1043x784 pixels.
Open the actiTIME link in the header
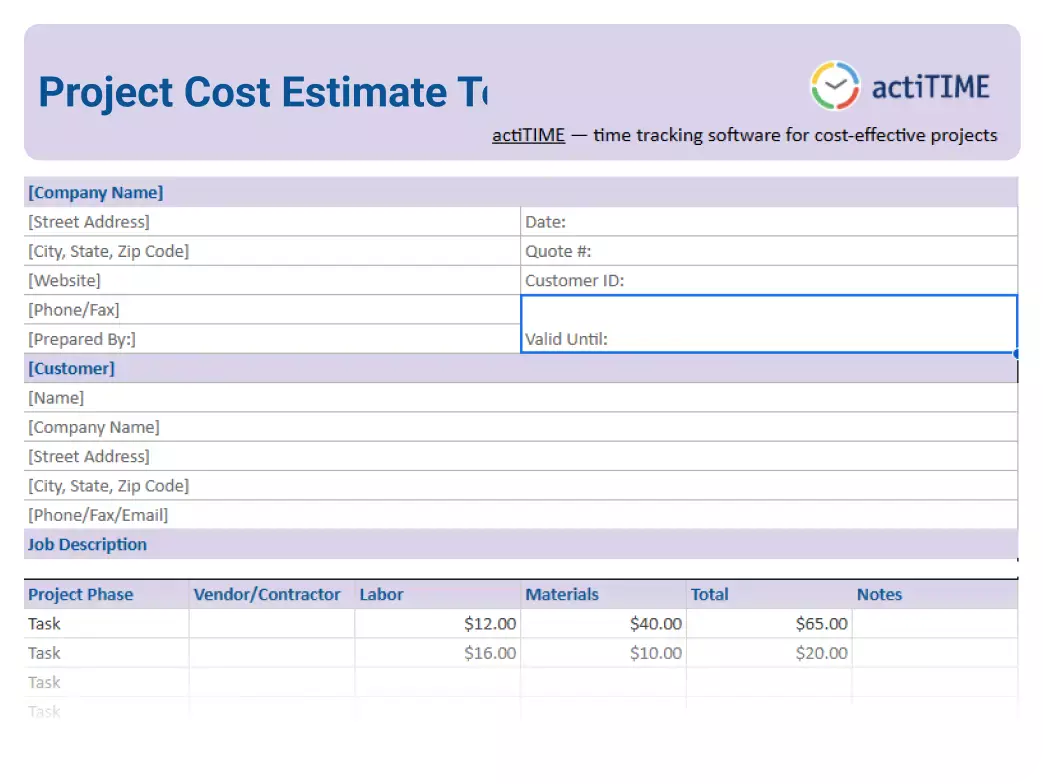pyautogui.click(x=528, y=135)
